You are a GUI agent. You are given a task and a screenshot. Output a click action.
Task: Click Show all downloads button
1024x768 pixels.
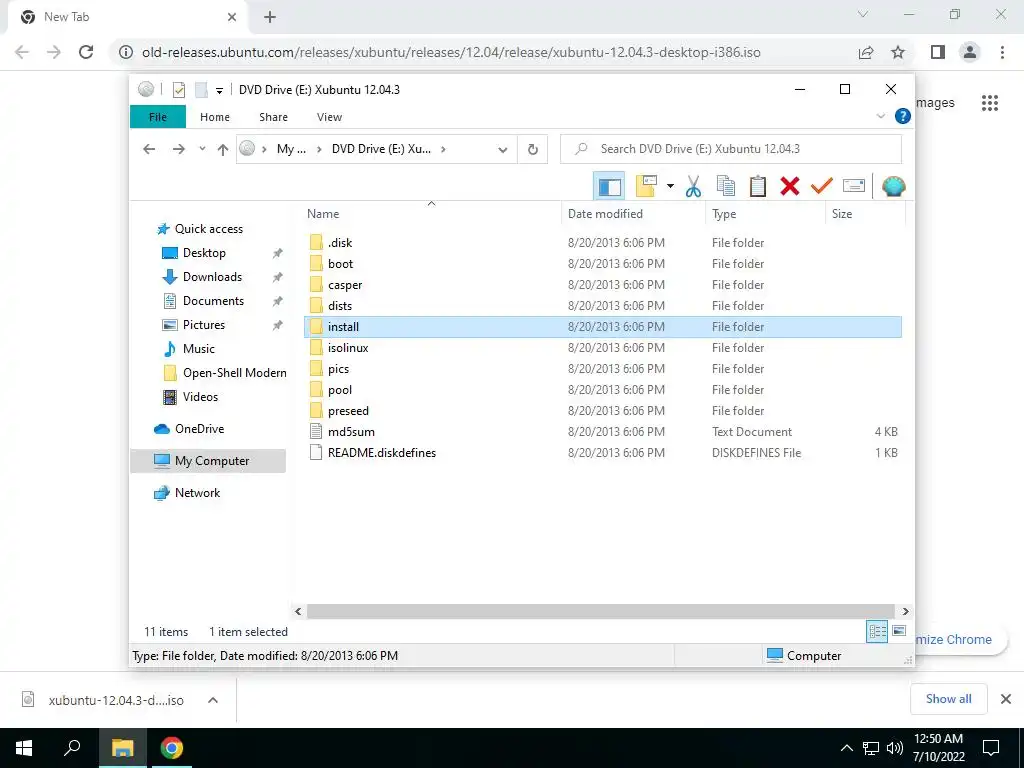948,699
